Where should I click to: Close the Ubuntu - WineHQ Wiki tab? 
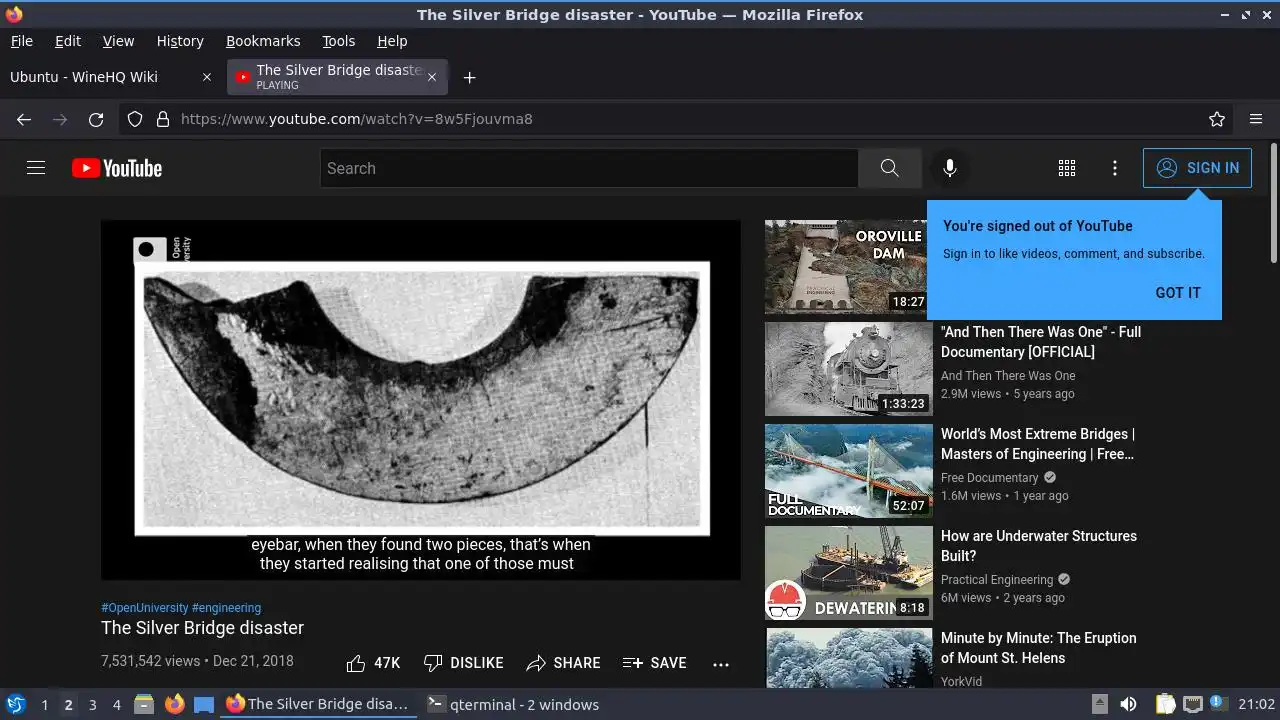click(207, 77)
